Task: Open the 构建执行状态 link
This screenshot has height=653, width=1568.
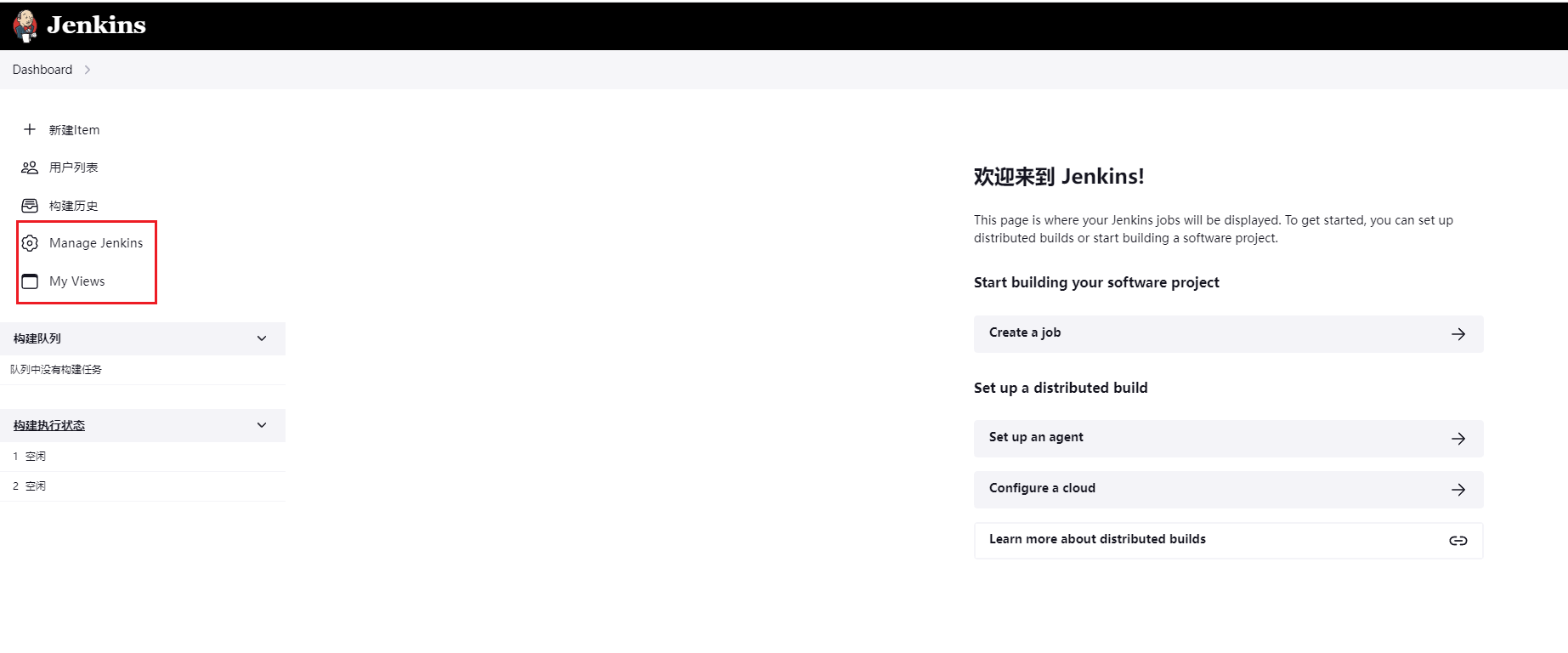Action: click(49, 425)
